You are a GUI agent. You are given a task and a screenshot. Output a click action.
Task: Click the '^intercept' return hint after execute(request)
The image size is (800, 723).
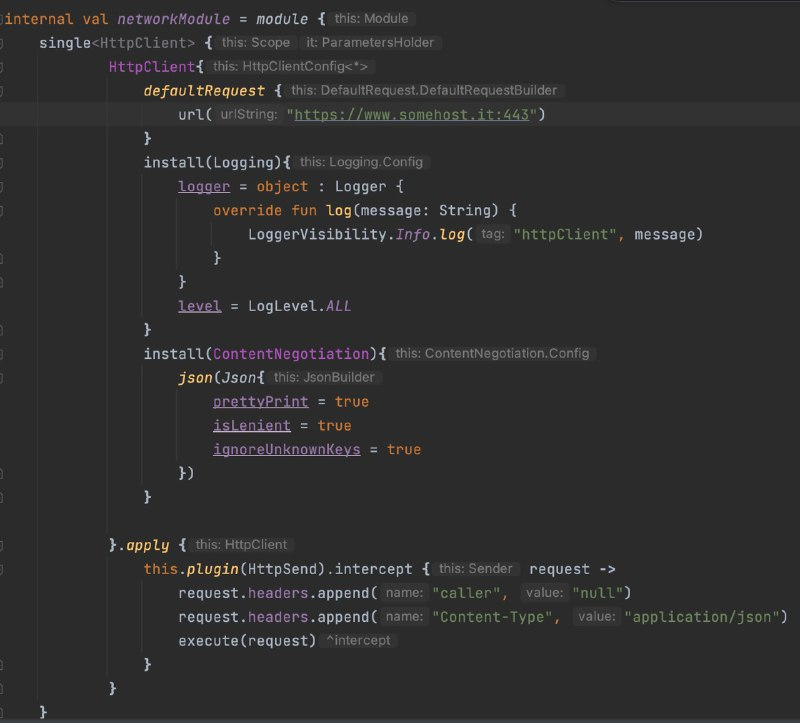tap(360, 641)
